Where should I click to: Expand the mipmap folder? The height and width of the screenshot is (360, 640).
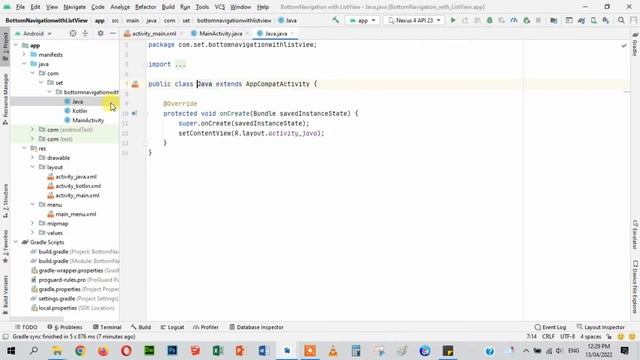[32, 224]
